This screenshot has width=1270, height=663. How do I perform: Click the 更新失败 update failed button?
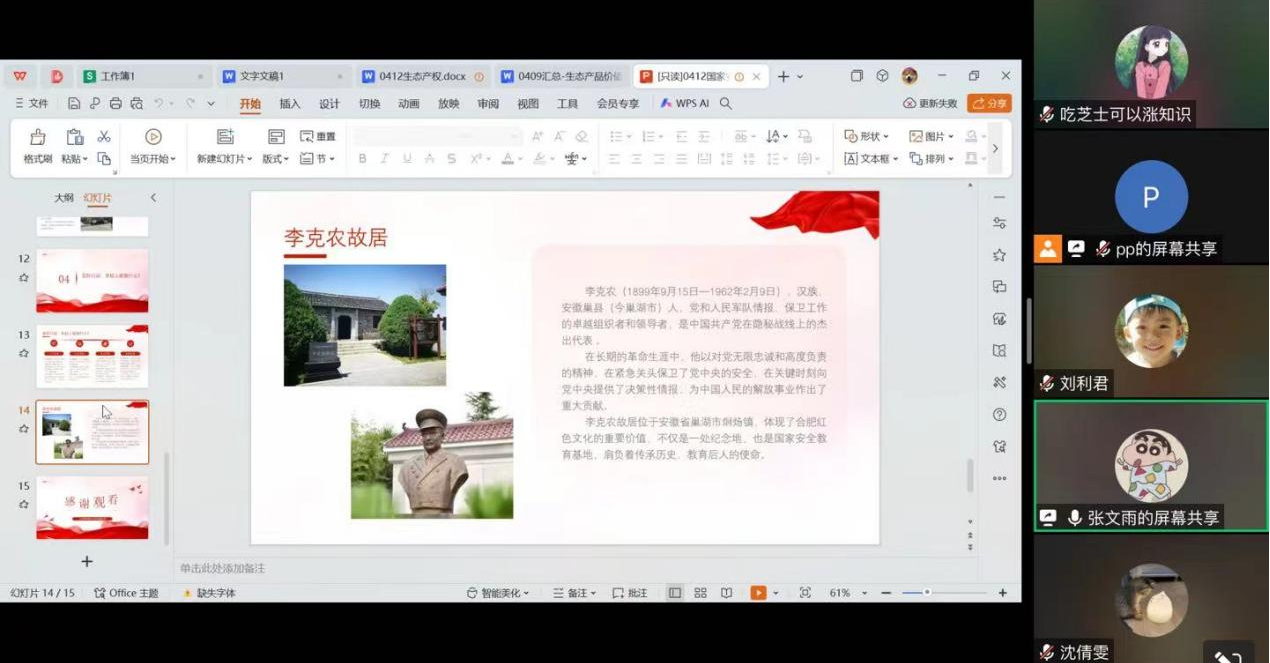coord(930,103)
